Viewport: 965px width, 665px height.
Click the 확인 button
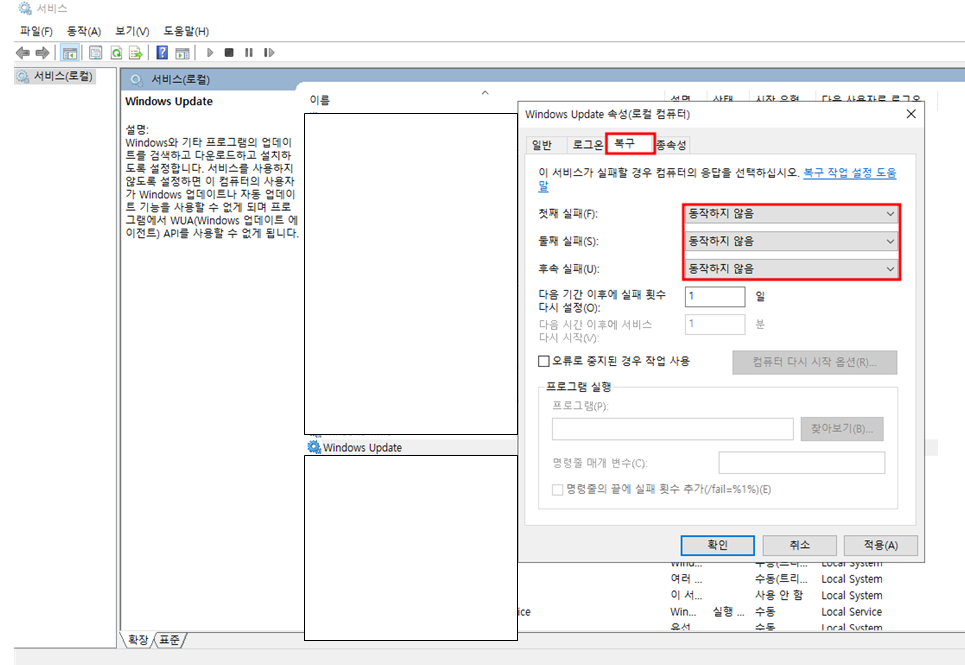[x=717, y=545]
